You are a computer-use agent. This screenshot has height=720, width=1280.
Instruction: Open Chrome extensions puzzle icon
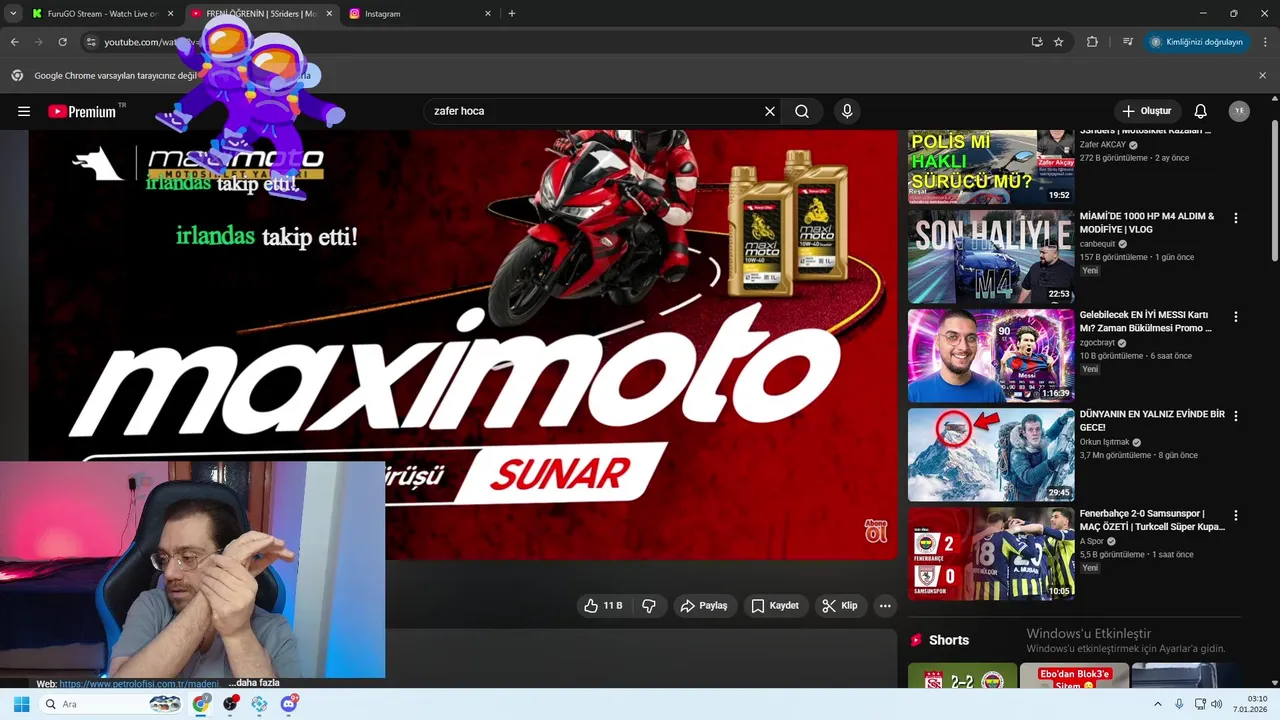point(1092,42)
